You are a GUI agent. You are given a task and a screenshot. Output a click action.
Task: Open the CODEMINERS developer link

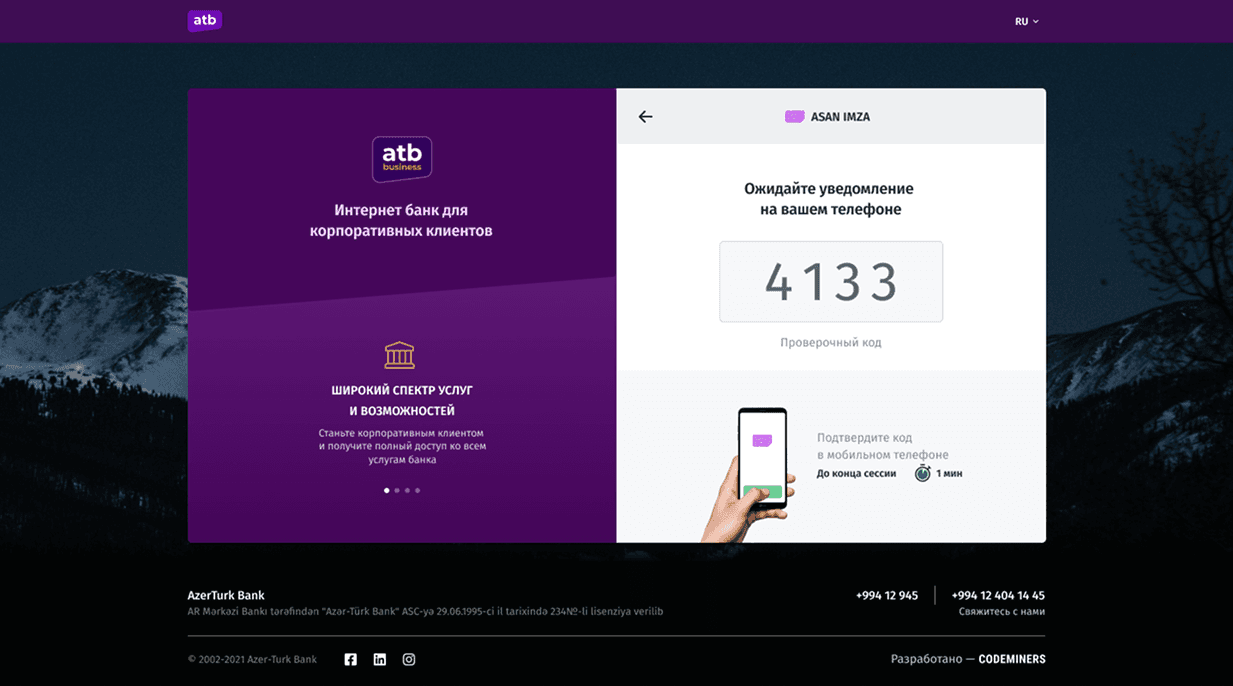click(1012, 659)
